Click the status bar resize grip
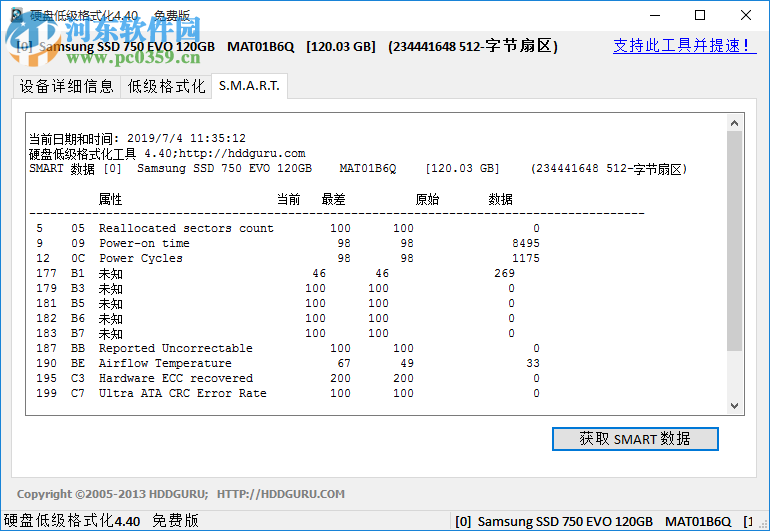This screenshot has height=531, width=770. tap(764, 525)
